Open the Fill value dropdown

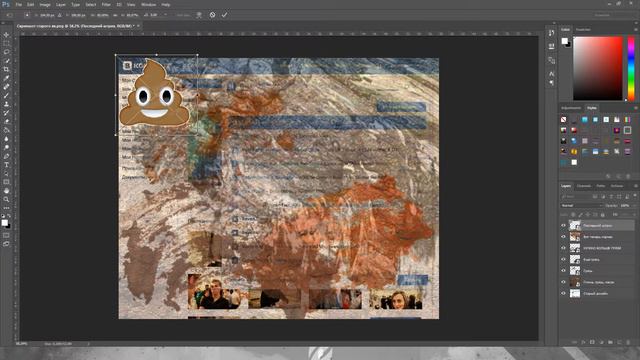pos(634,214)
